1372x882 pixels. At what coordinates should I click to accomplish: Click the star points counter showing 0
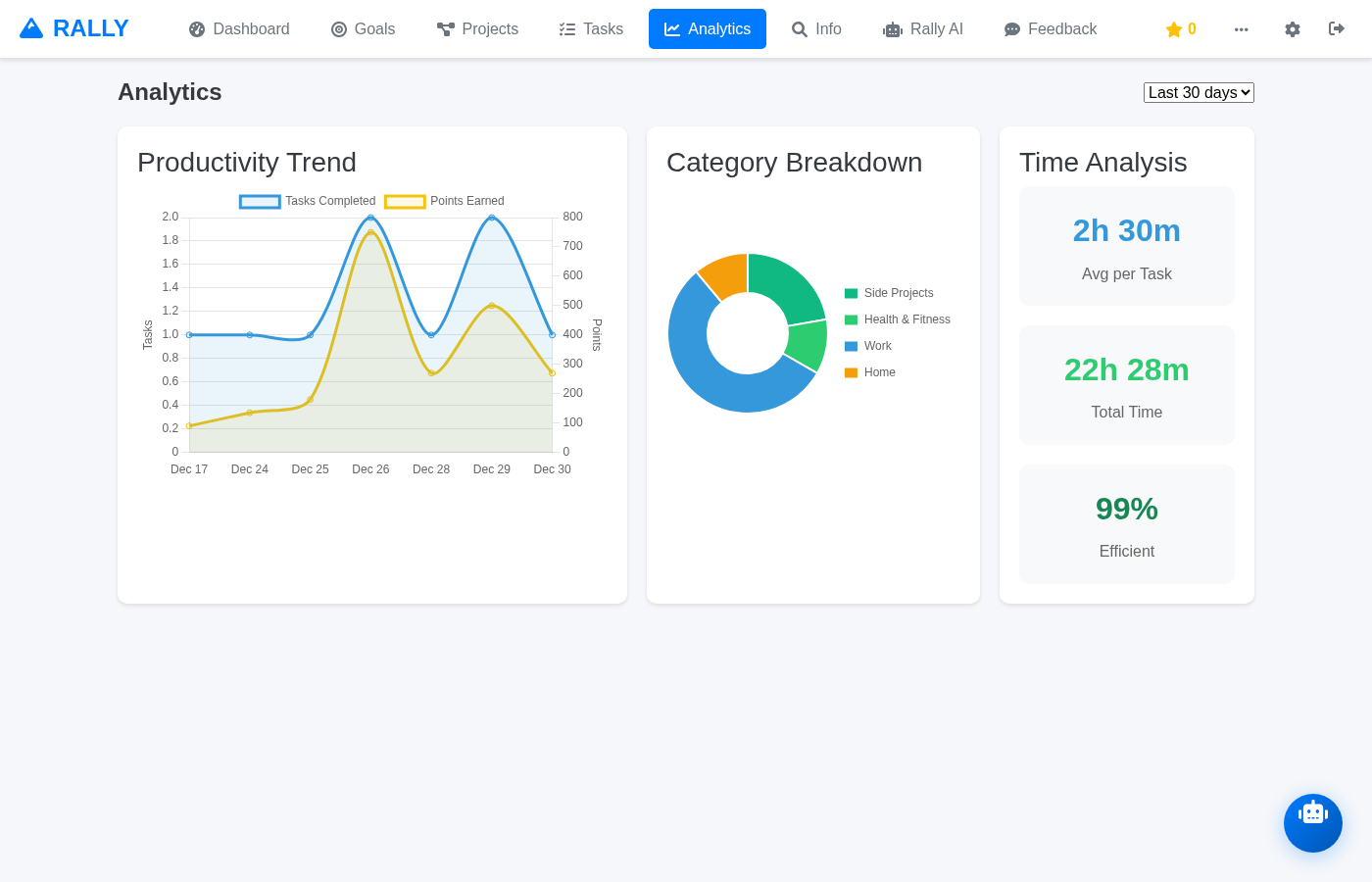tap(1180, 29)
